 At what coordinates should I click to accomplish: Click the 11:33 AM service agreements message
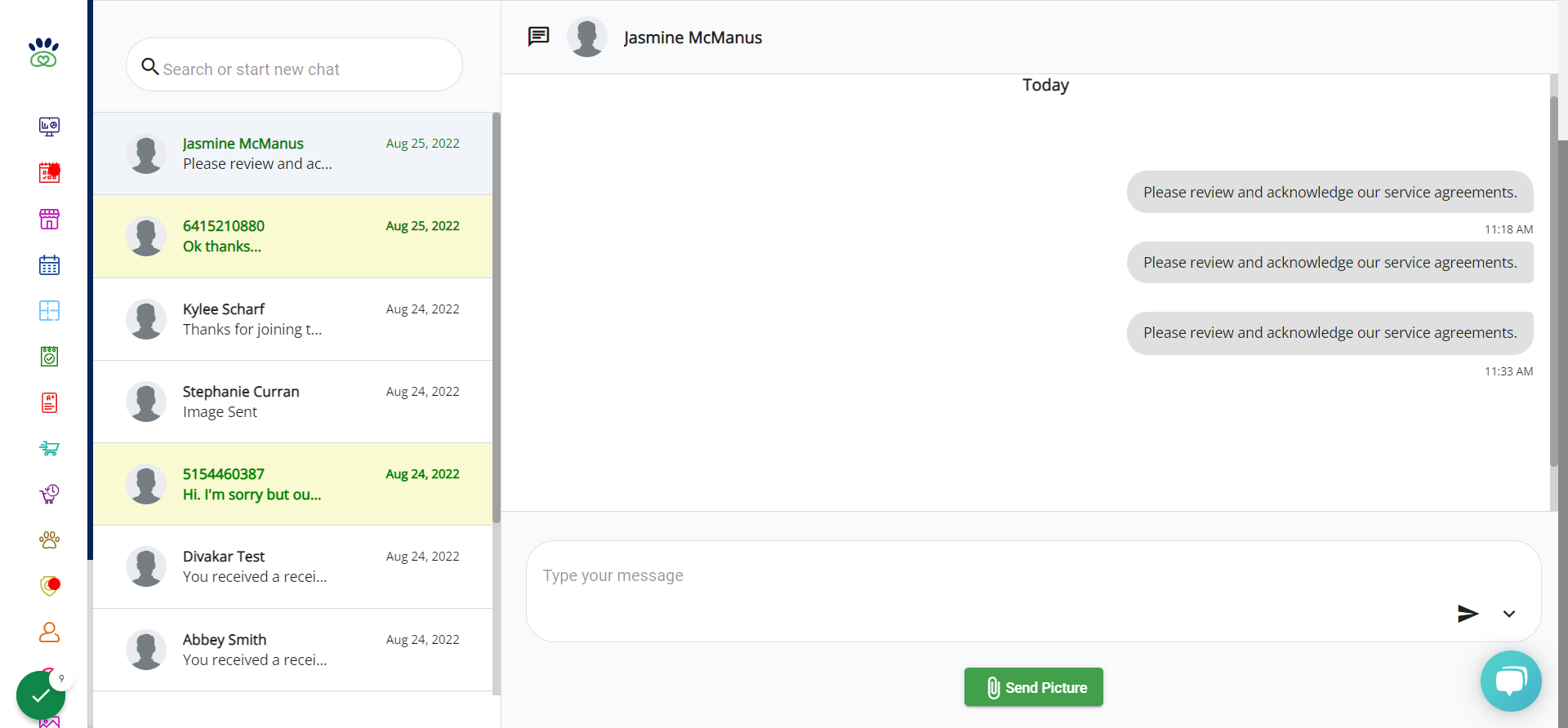click(x=1330, y=333)
